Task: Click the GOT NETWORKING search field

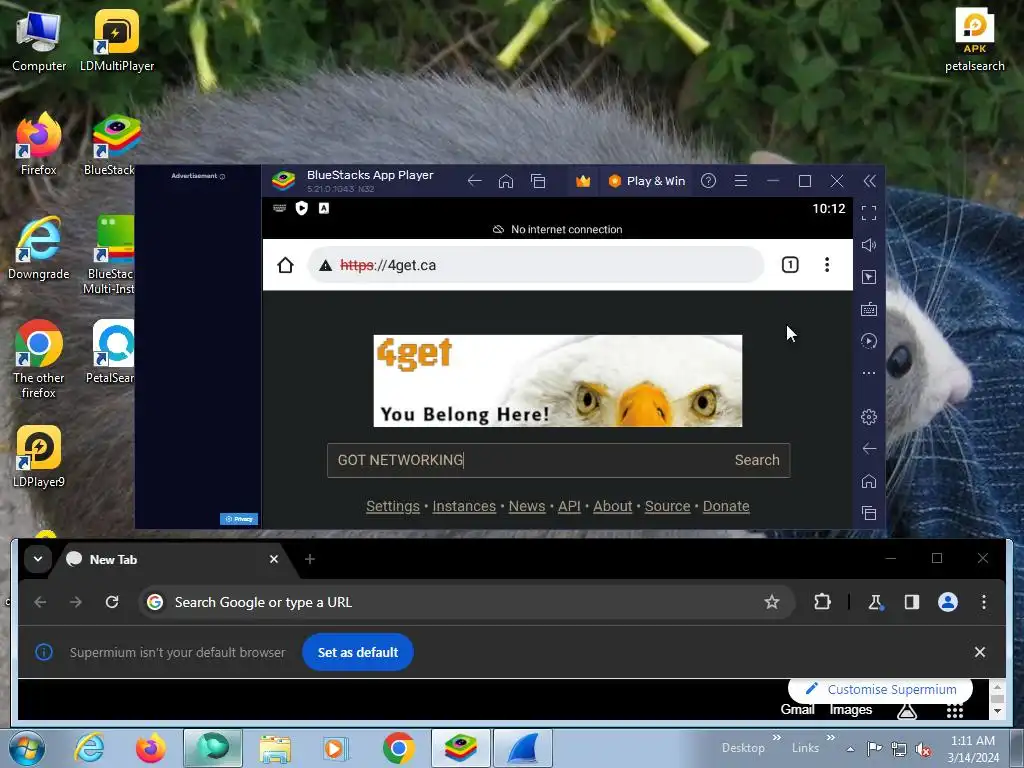Action: pyautogui.click(x=526, y=460)
